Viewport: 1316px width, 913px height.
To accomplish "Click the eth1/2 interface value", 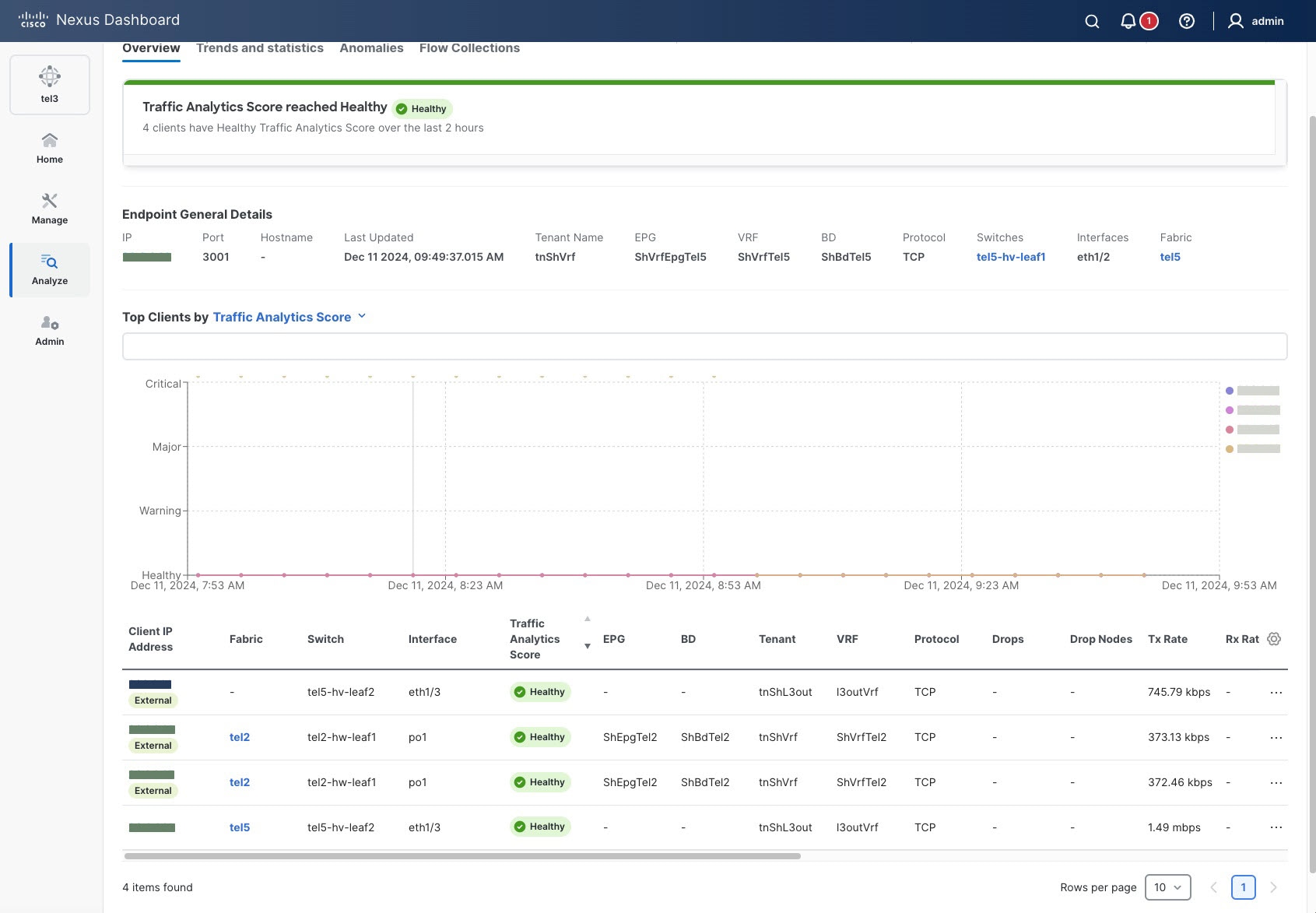I will 1093,257.
